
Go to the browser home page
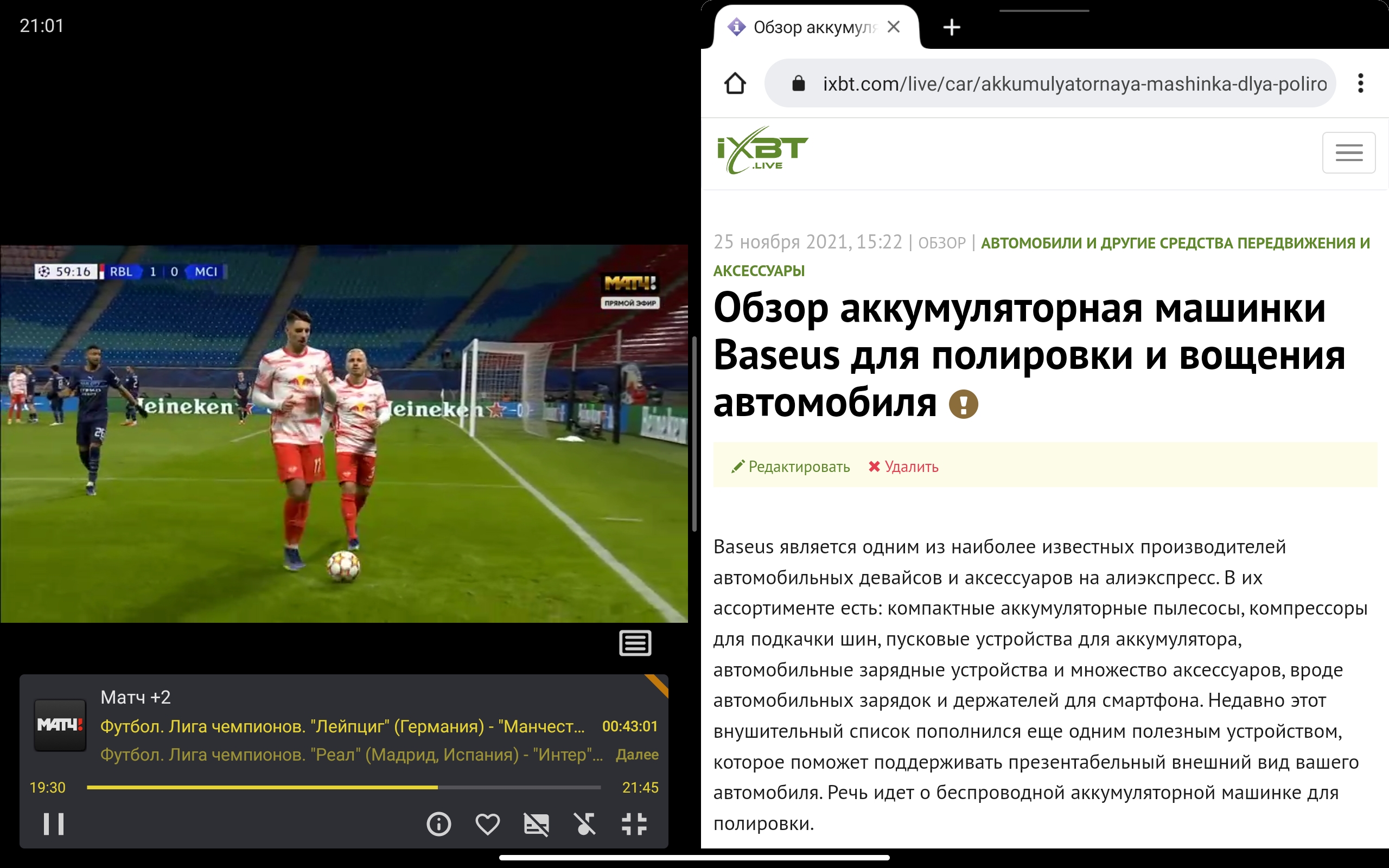click(735, 84)
